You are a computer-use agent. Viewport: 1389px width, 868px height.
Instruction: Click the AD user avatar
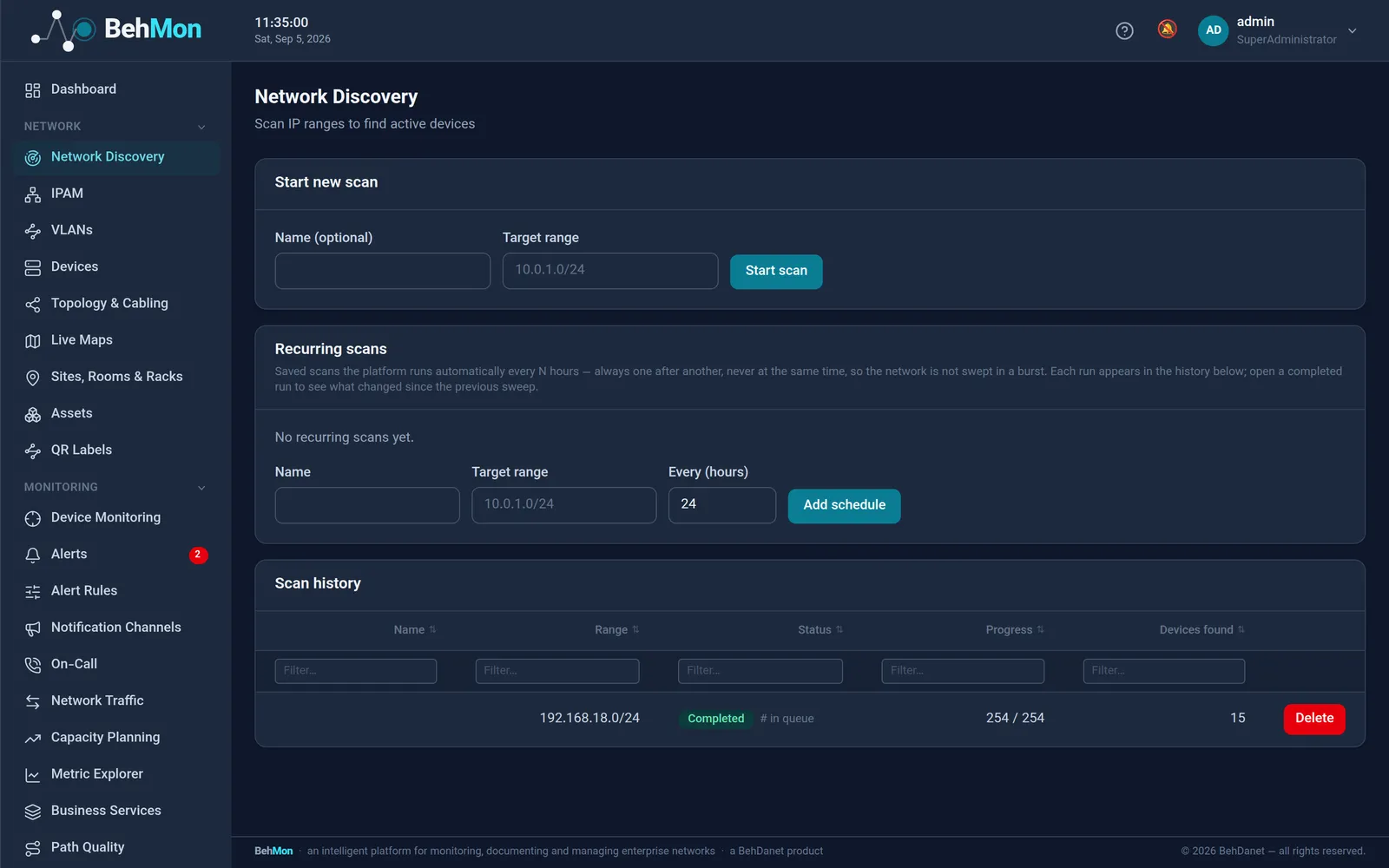tap(1214, 30)
